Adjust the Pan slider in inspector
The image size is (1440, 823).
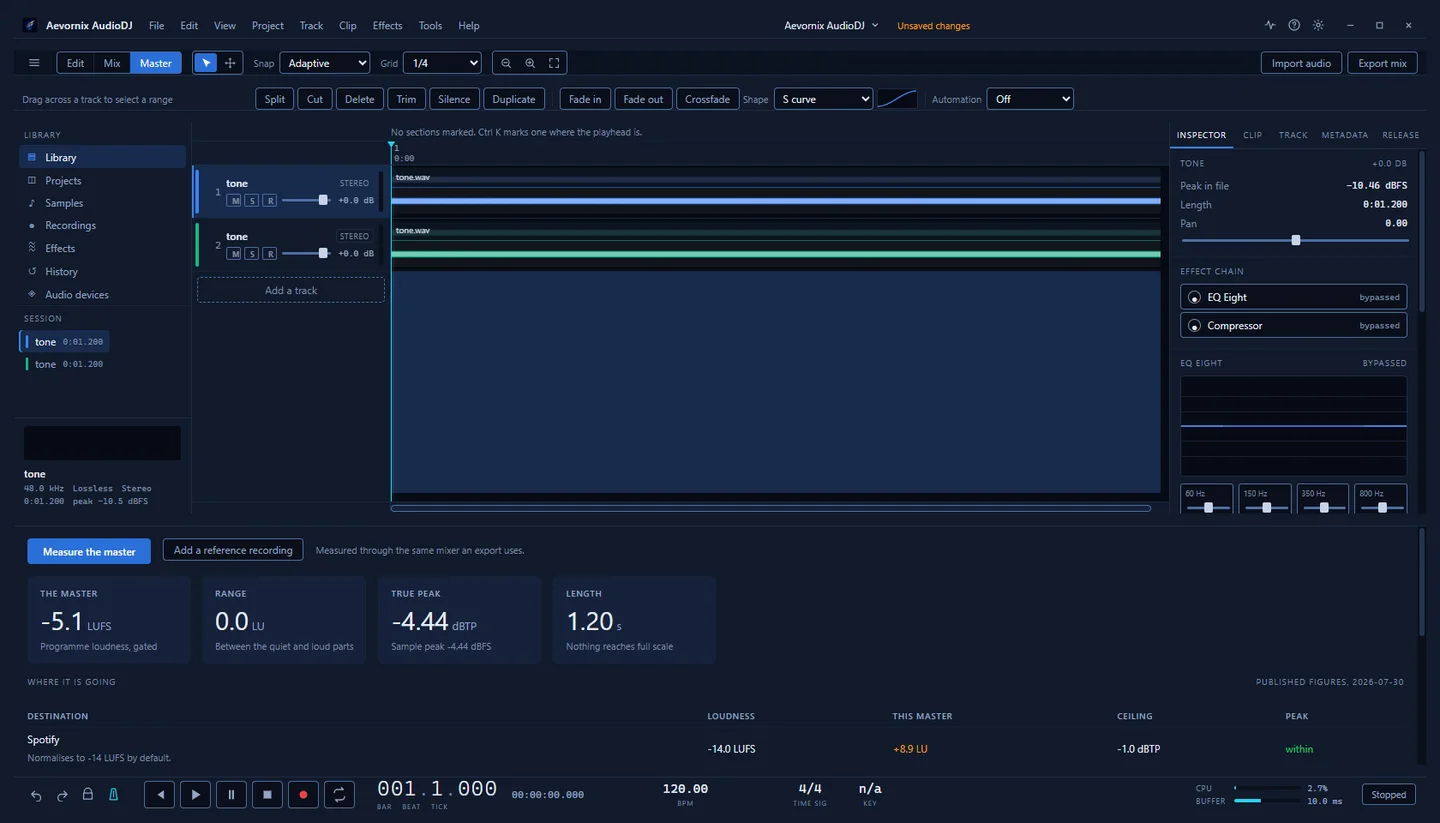coord(1295,240)
